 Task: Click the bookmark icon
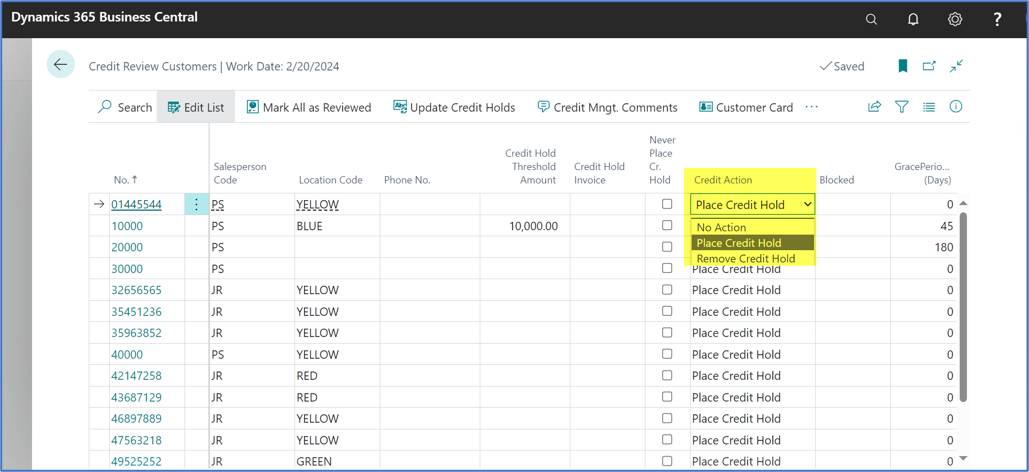tap(903, 66)
